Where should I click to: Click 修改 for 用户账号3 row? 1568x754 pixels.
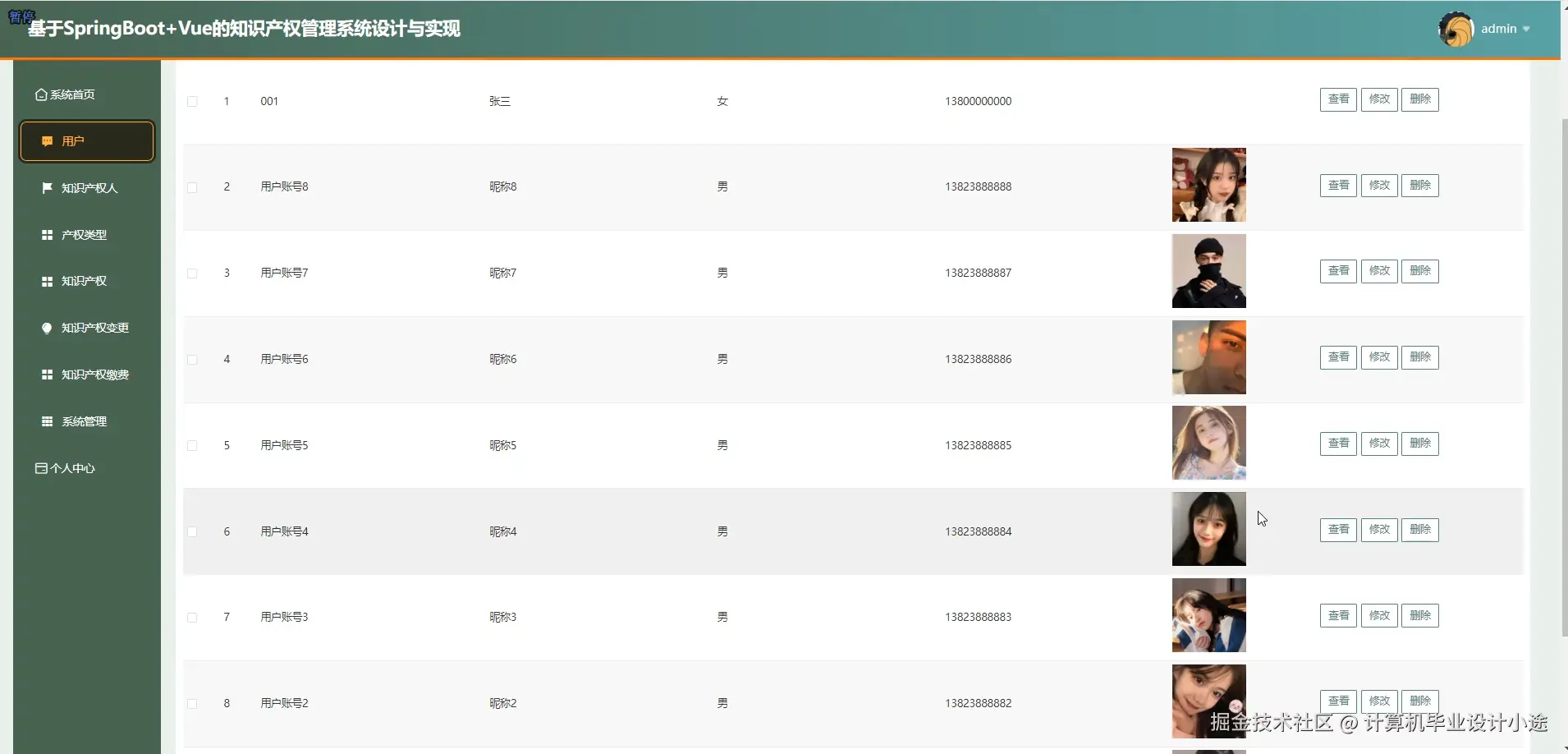(1379, 616)
